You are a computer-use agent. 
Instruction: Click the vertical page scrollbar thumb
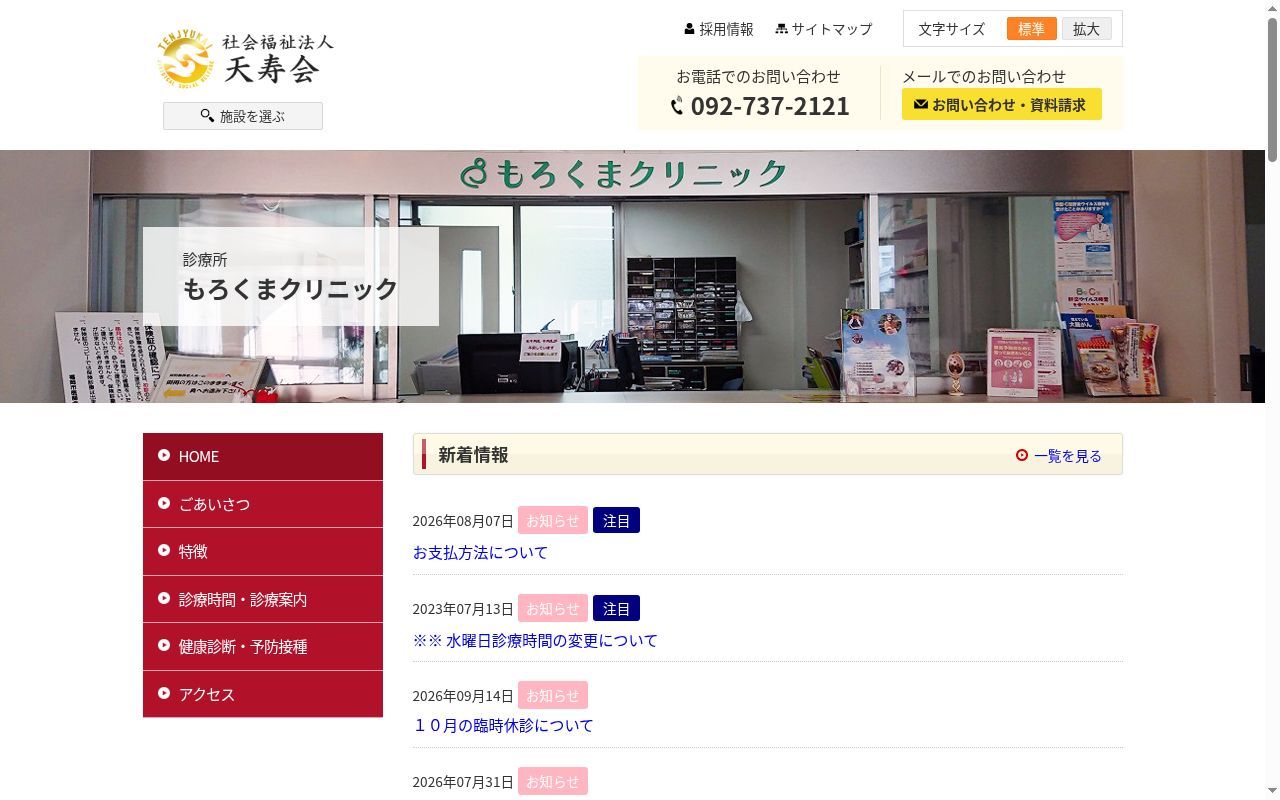(x=1272, y=88)
